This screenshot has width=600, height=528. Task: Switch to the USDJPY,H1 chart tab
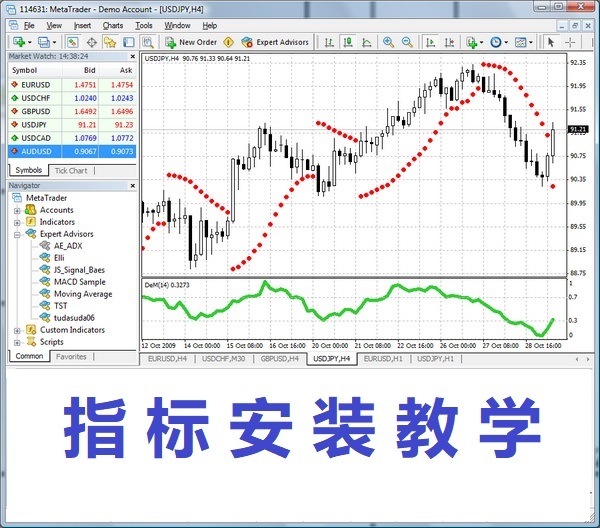click(x=435, y=359)
